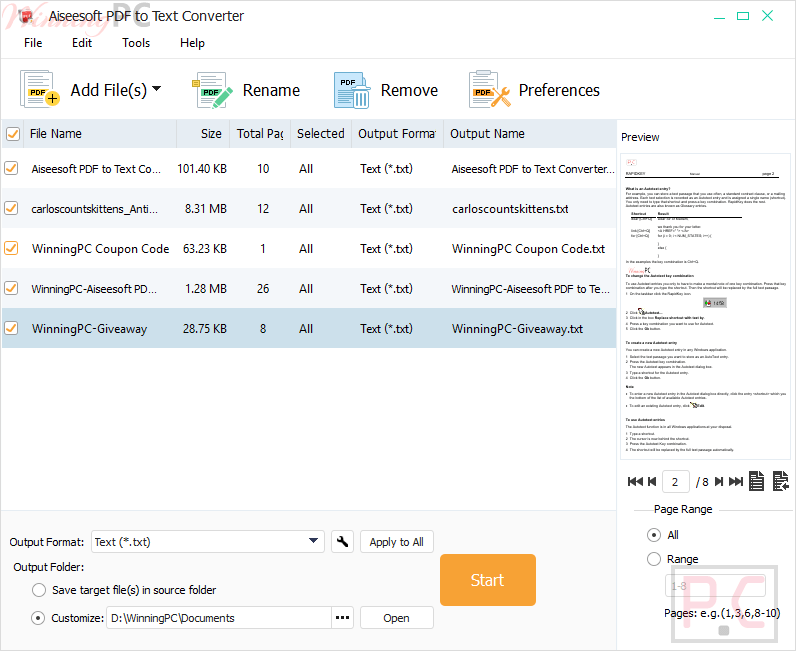Click Text (*.txt) cell in WinningPC-Giveaway row
The width and height of the screenshot is (796, 651).
click(386, 329)
